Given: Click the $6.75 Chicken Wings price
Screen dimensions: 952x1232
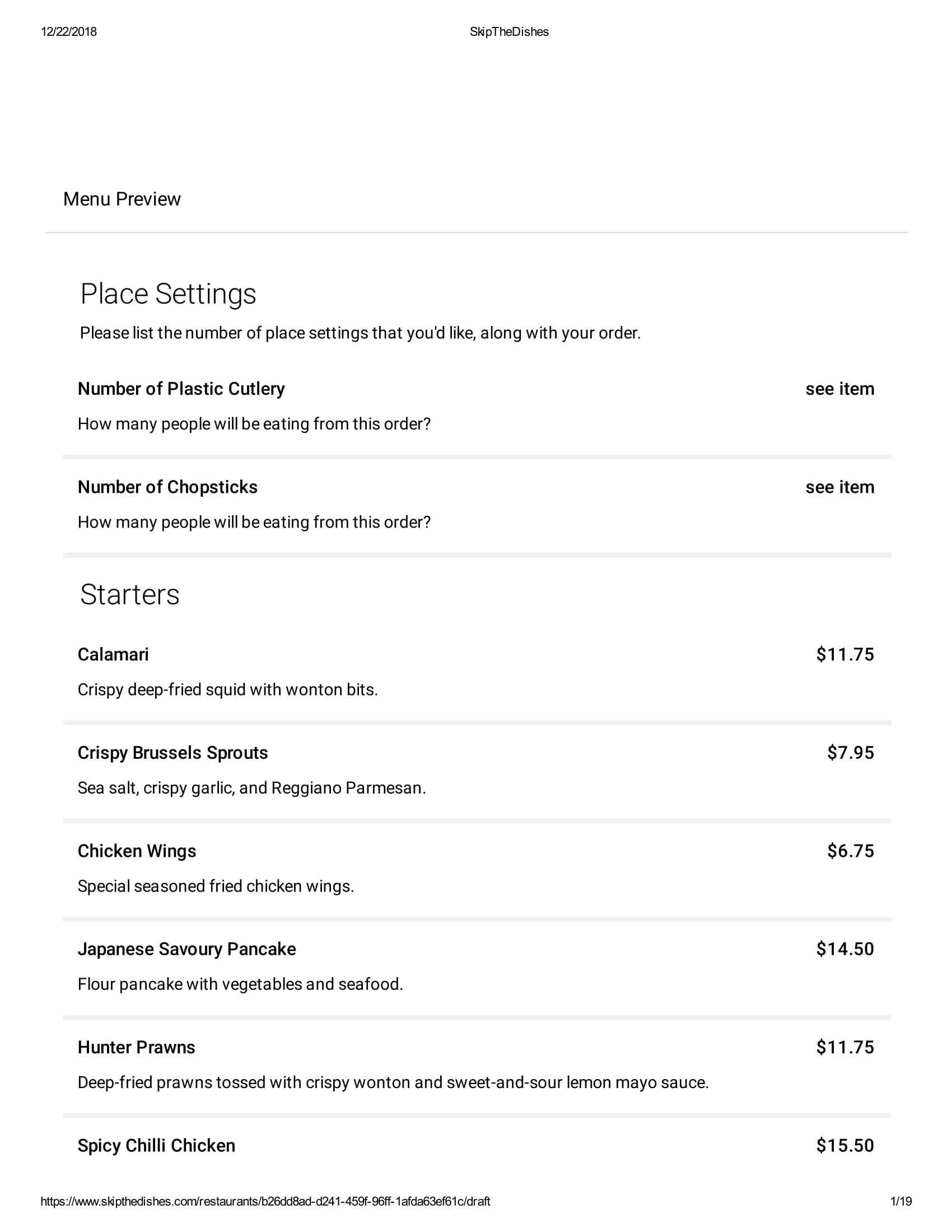Looking at the screenshot, I should pos(850,851).
